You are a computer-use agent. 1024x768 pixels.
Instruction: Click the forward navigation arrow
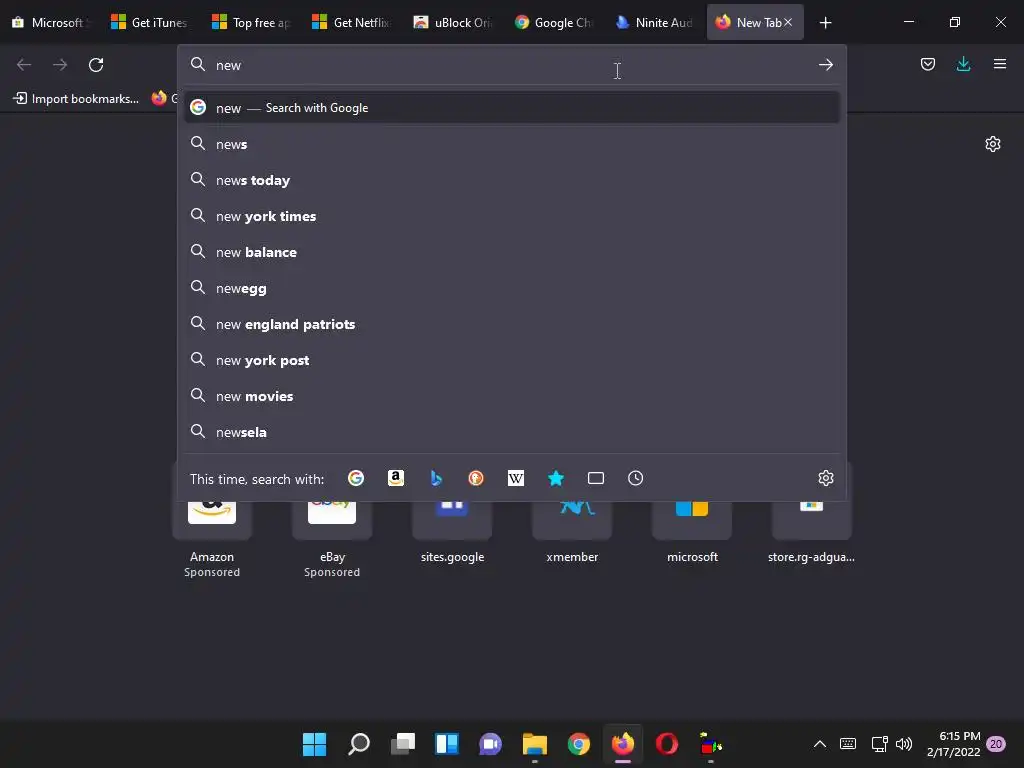60,65
